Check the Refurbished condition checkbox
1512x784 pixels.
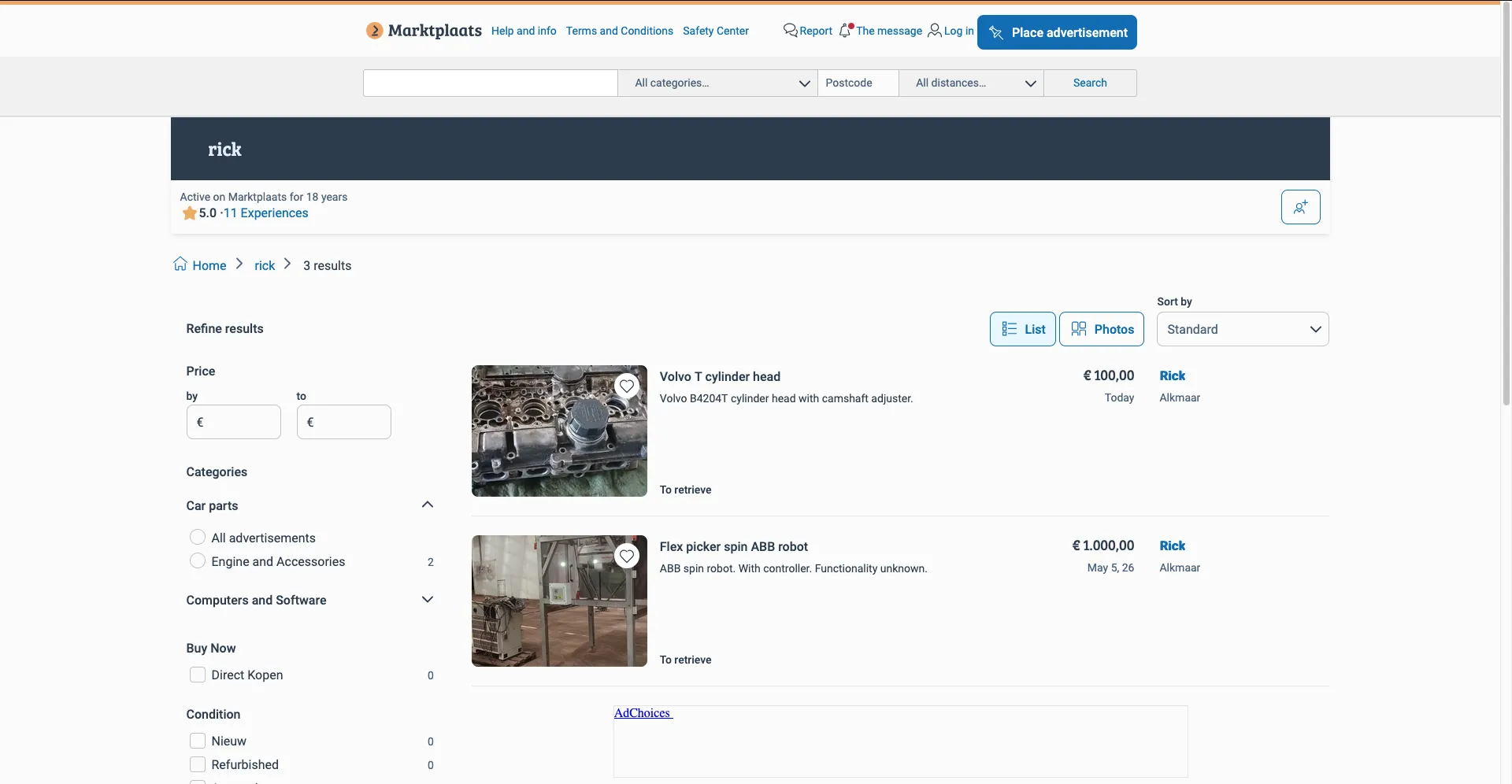pyautogui.click(x=198, y=764)
